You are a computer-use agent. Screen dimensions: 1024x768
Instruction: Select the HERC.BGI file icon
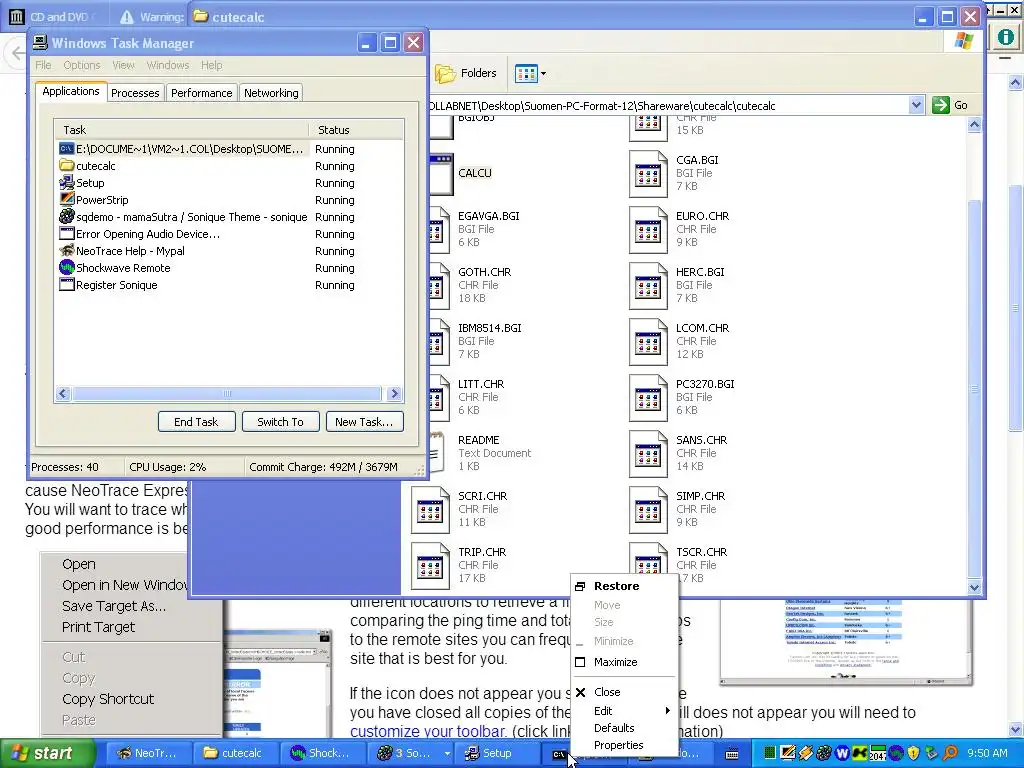click(x=648, y=285)
